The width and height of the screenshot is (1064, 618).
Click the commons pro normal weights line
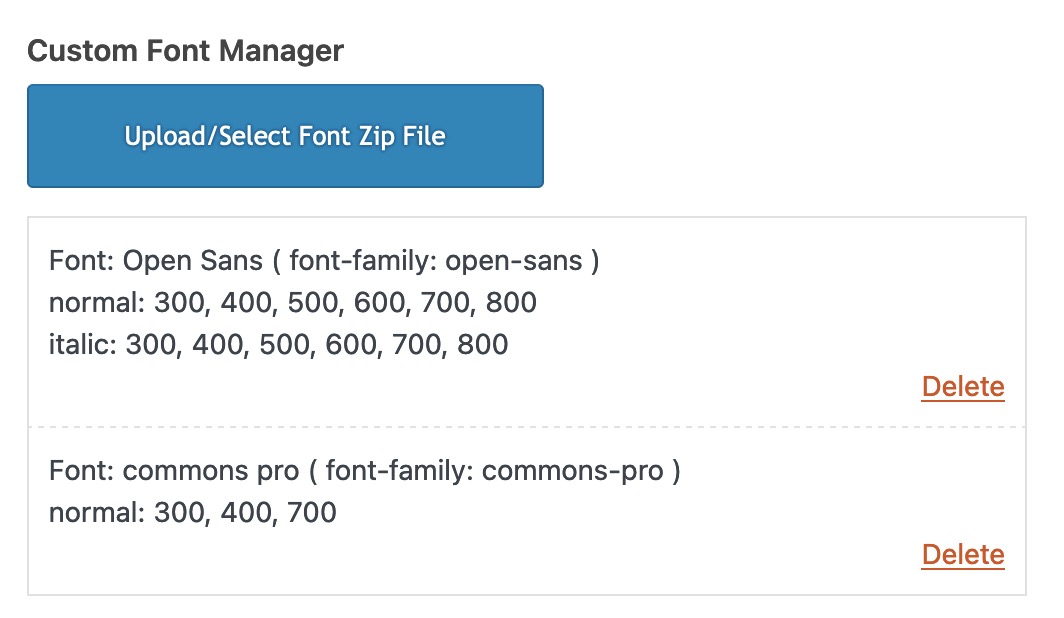(x=193, y=513)
